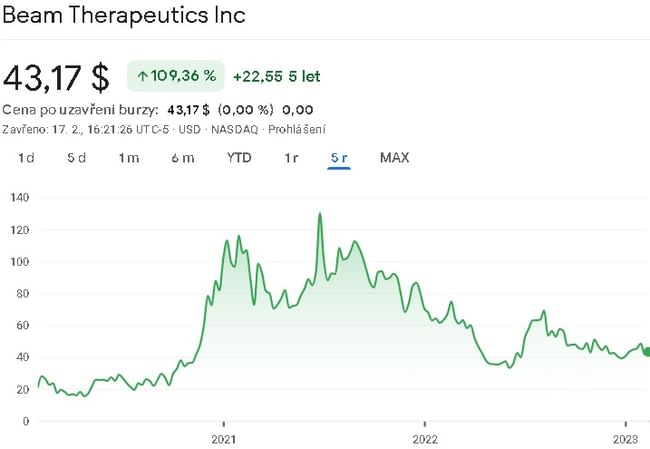Click the Beam Therapeutics Inc title

tap(124, 16)
